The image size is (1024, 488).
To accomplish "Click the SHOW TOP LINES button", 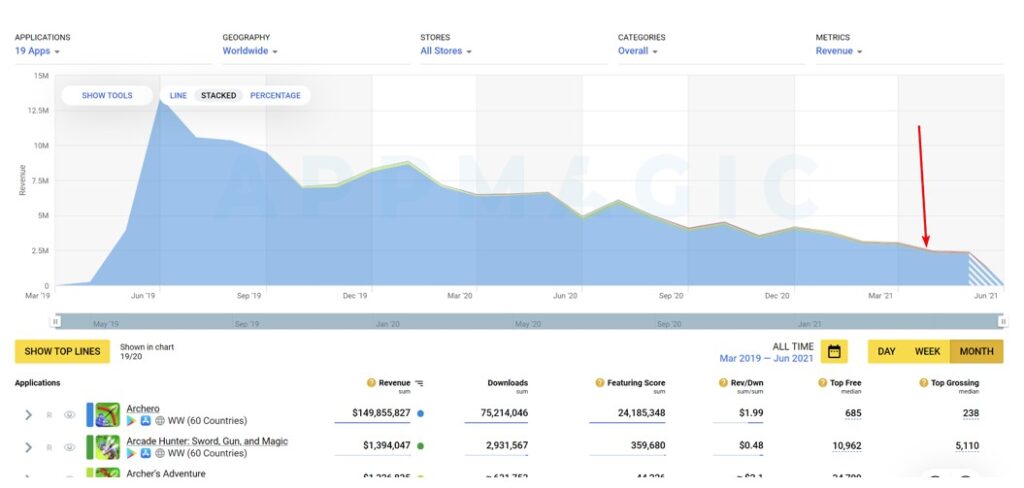I will pyautogui.click(x=62, y=352).
